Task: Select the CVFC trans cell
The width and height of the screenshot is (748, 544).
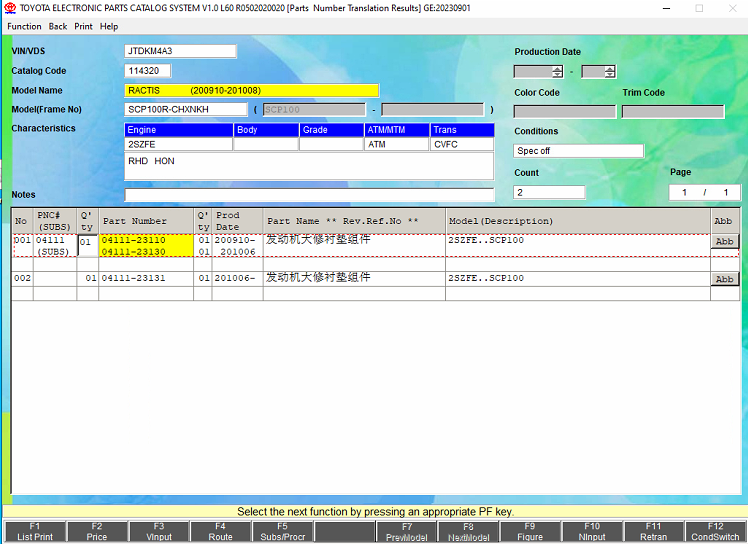Action: click(462, 144)
